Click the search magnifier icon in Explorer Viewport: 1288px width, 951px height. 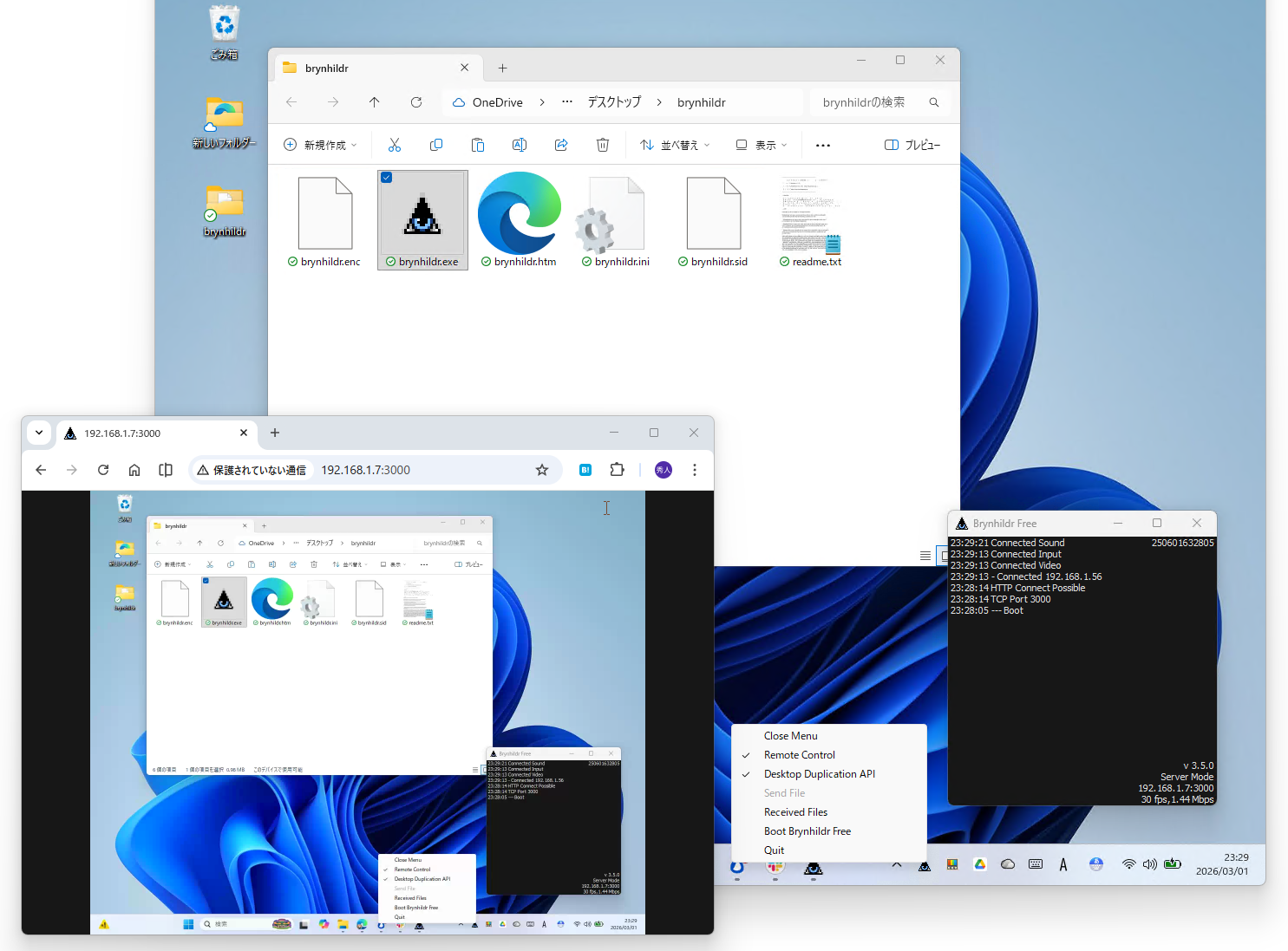(x=934, y=102)
